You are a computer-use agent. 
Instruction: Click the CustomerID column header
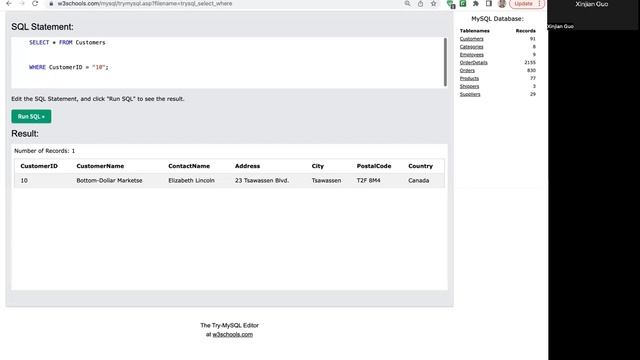[x=39, y=166]
